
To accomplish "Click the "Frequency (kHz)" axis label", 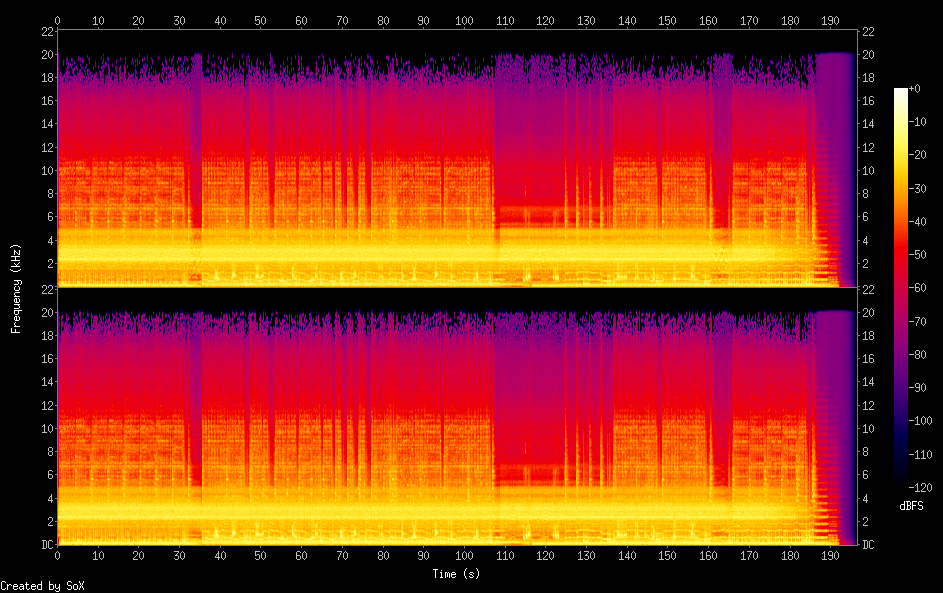I will click(16, 288).
